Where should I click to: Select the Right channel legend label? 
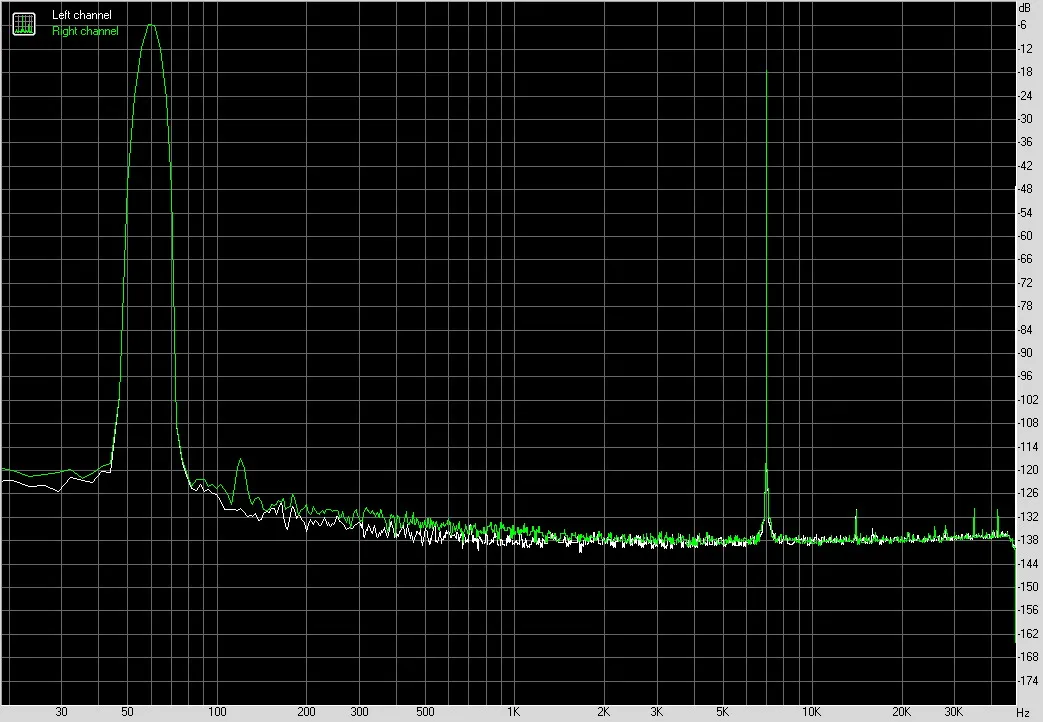click(85, 31)
